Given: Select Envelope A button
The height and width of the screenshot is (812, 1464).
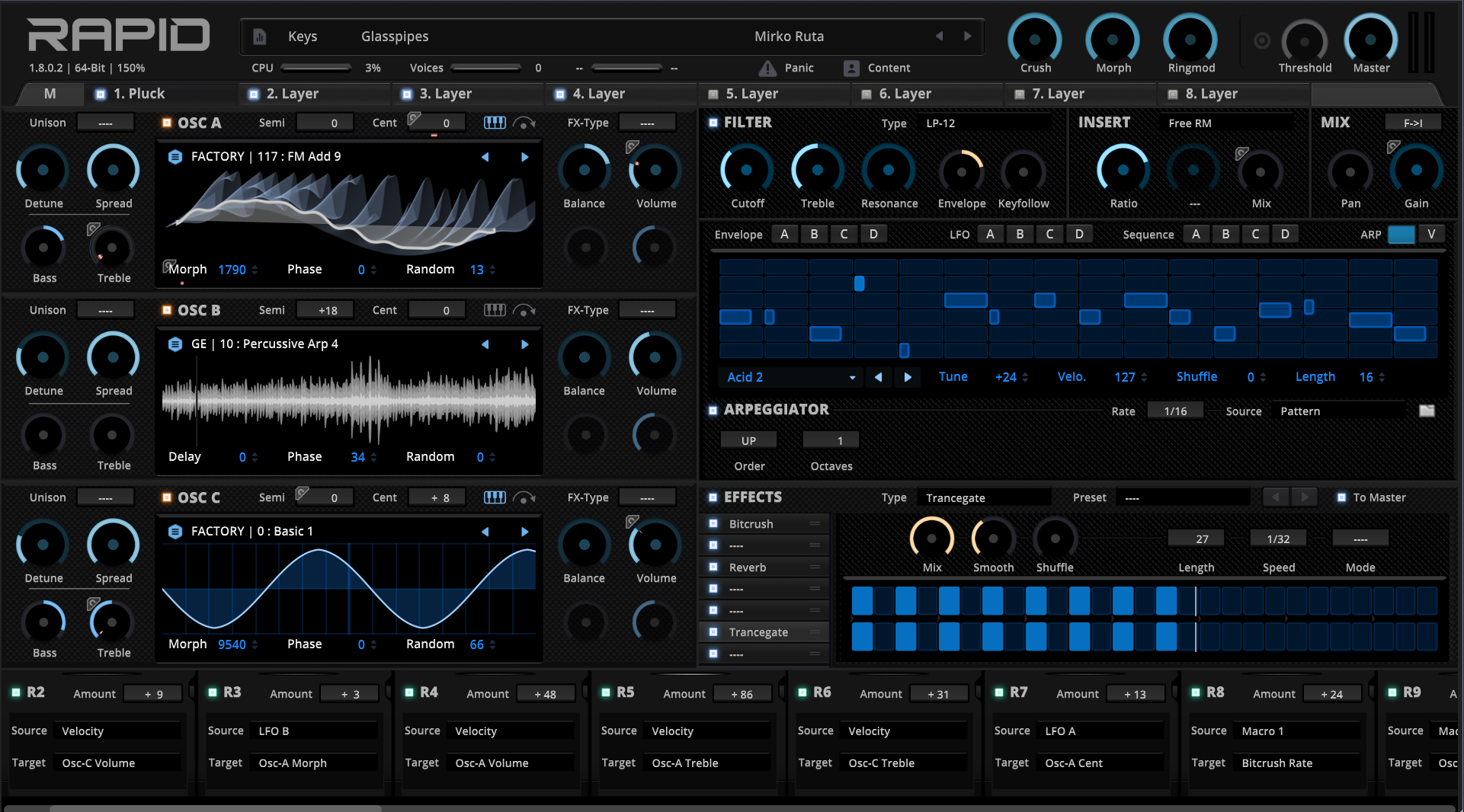Looking at the screenshot, I should 784,235.
